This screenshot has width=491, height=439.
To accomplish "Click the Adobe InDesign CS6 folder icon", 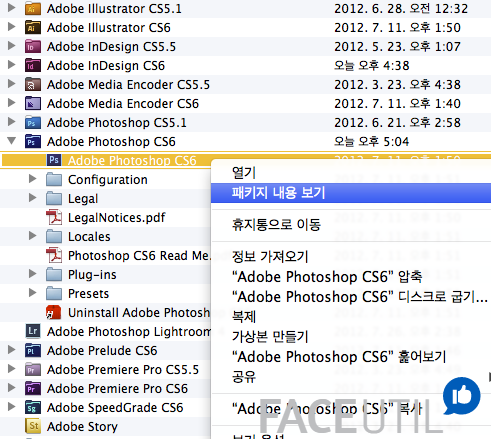I will pyautogui.click(x=33, y=66).
